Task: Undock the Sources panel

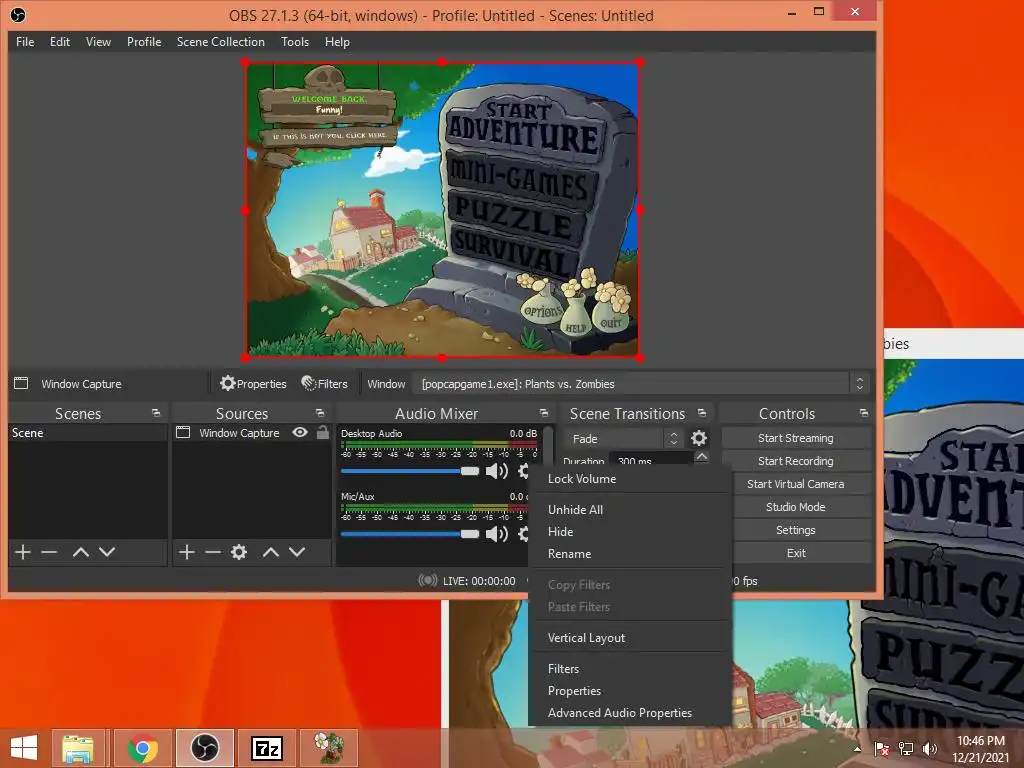Action: tap(319, 413)
